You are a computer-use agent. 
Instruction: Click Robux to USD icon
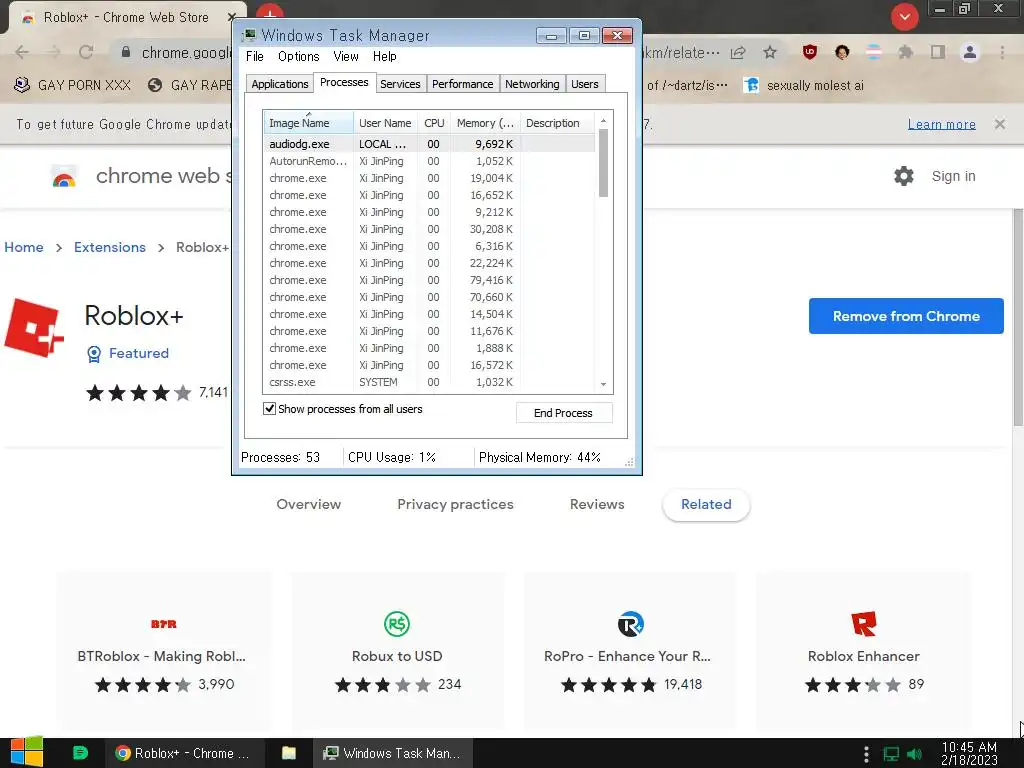(397, 624)
